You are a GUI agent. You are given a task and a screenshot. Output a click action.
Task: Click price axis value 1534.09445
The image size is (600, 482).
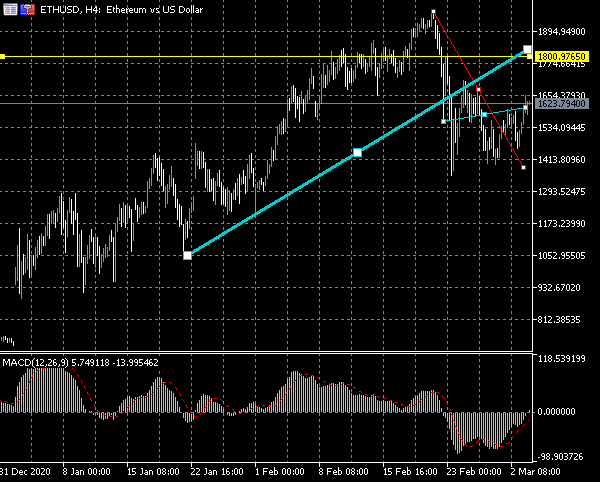[x=561, y=128]
